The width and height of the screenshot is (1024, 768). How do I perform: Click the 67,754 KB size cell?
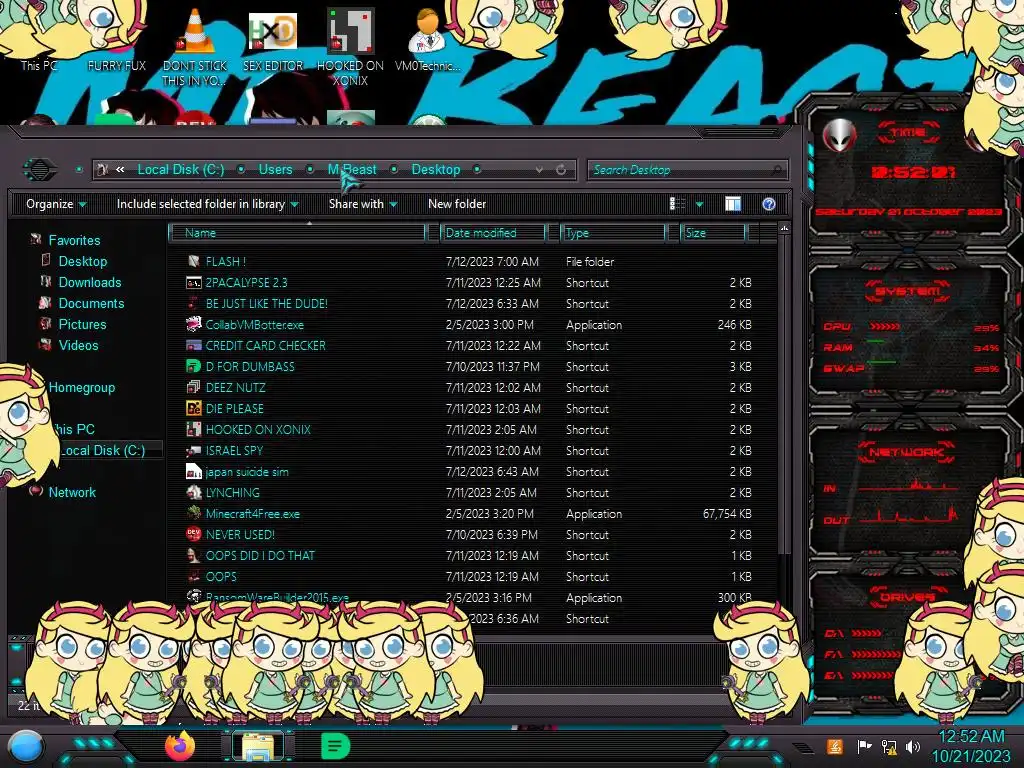727,513
